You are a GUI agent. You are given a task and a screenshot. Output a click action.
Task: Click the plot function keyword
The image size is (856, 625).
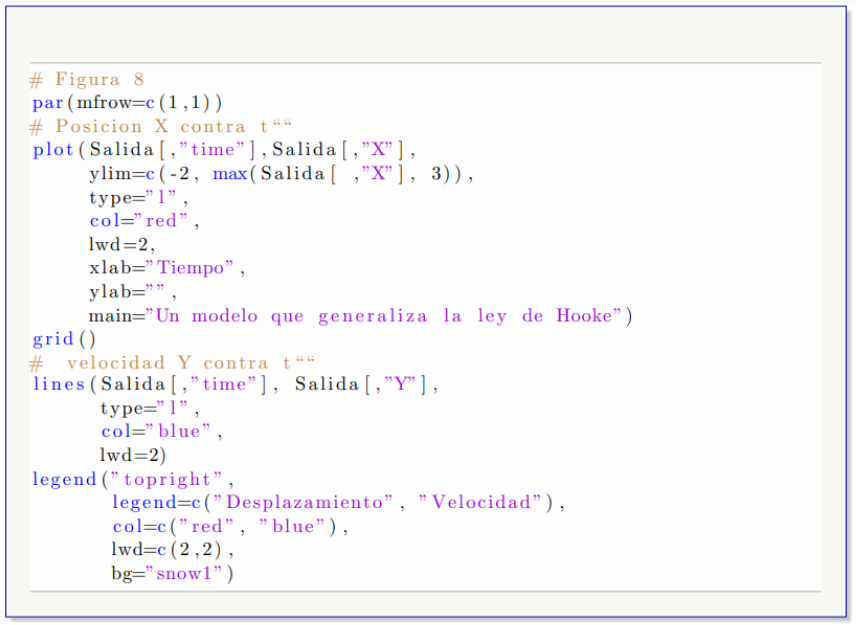(x=52, y=150)
